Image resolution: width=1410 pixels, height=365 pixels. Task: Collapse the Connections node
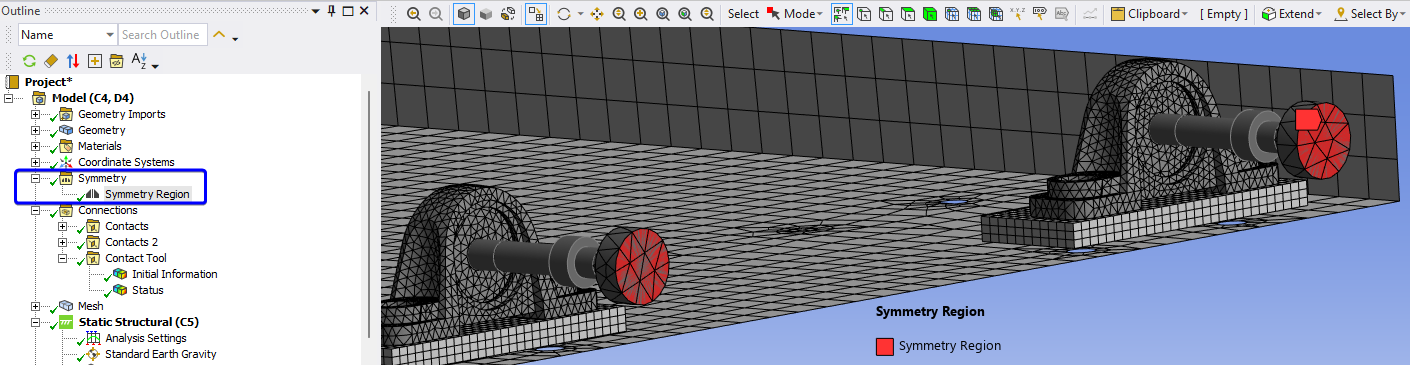[x=36, y=210]
